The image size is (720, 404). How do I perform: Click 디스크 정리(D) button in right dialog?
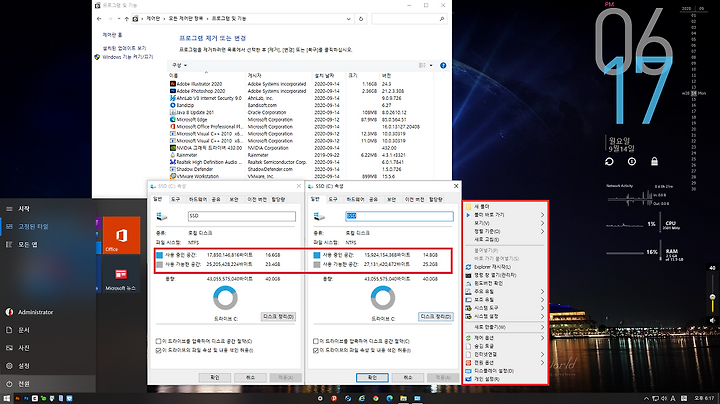tap(436, 317)
